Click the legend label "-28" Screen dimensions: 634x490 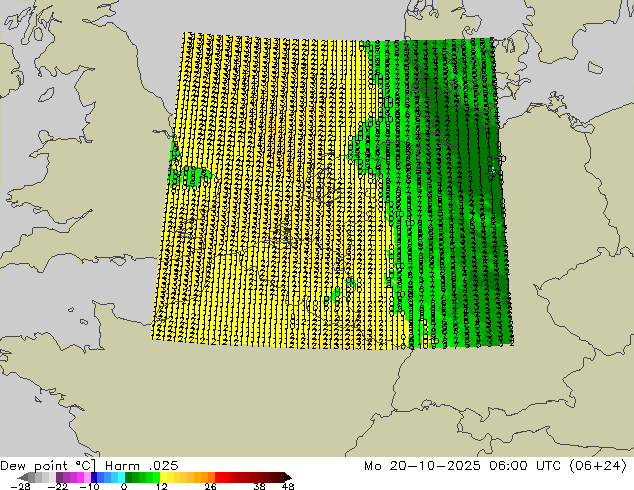[20, 487]
